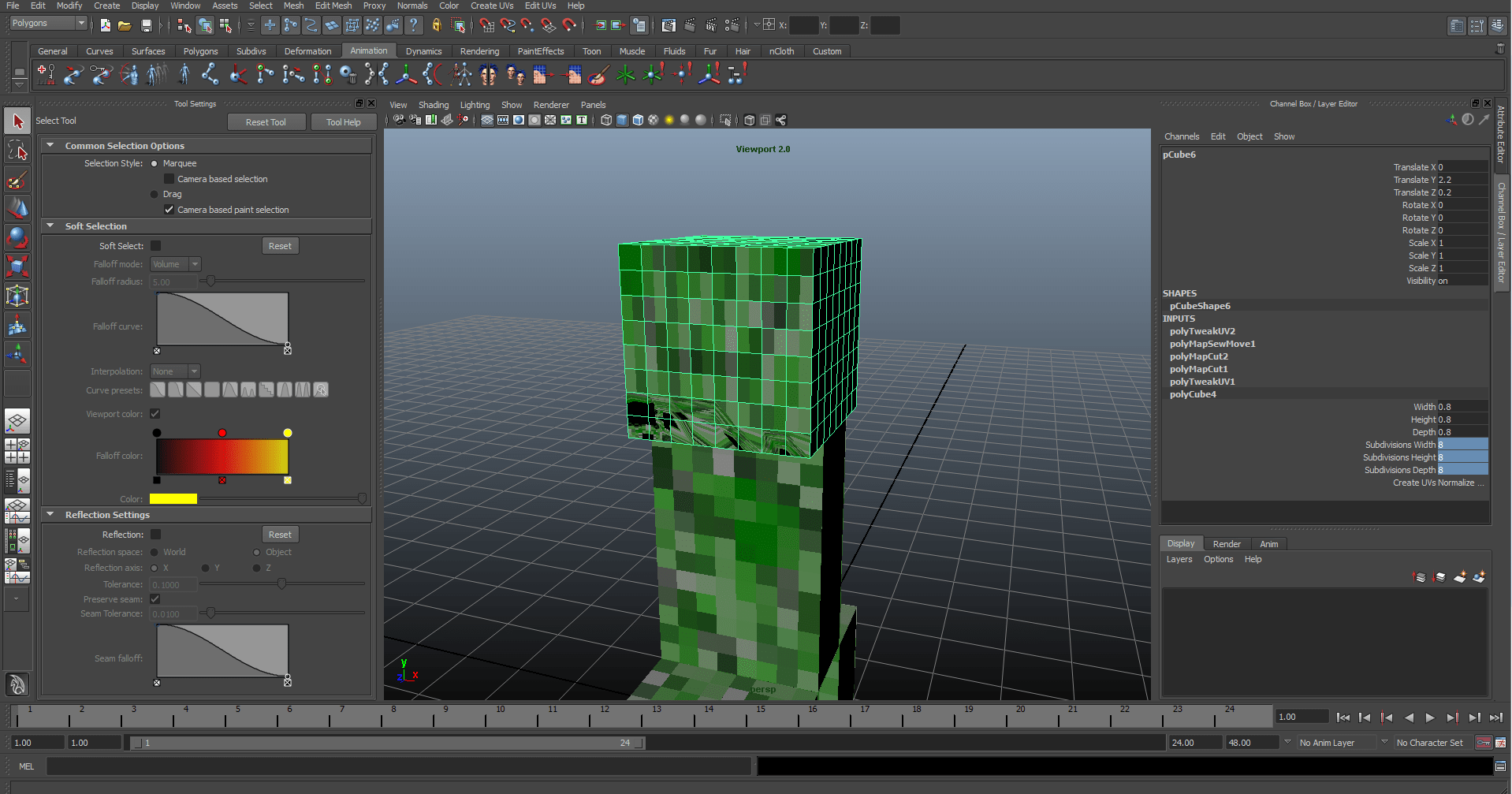1512x794 pixels.
Task: Click the Subdivisions Width value field
Action: click(x=1462, y=445)
